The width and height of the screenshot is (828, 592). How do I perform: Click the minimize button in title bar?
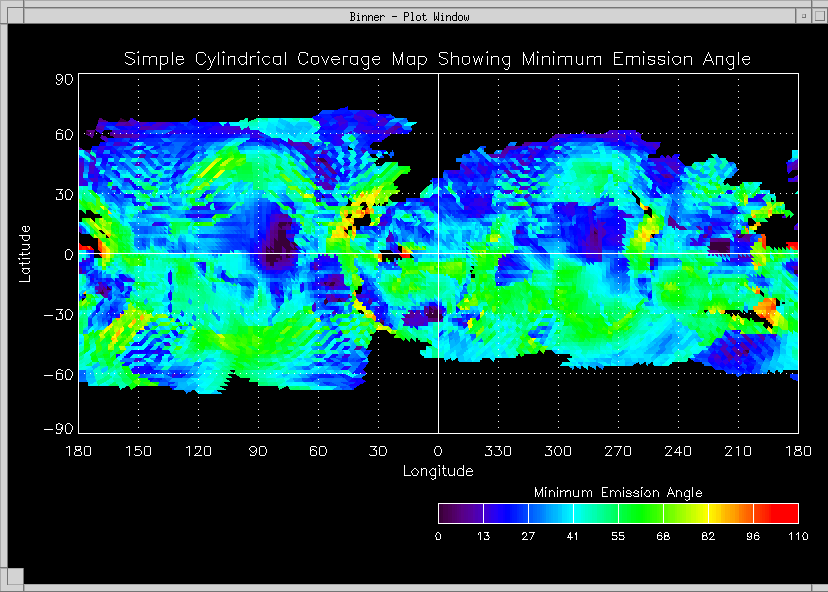click(802, 16)
